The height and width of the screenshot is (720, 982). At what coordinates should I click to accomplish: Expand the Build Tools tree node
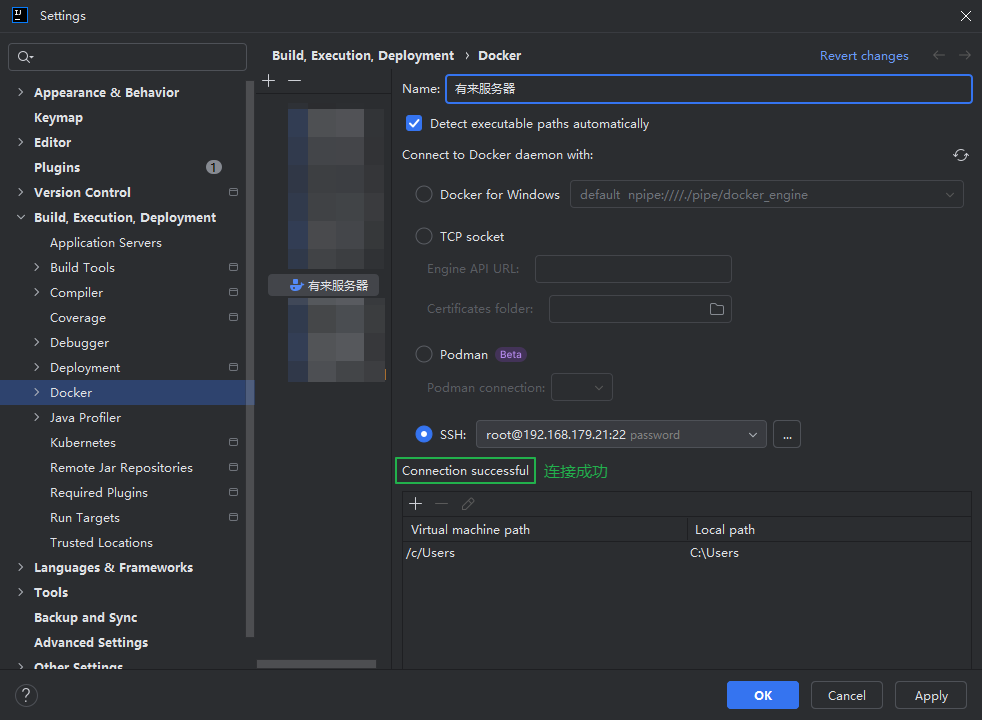38,268
